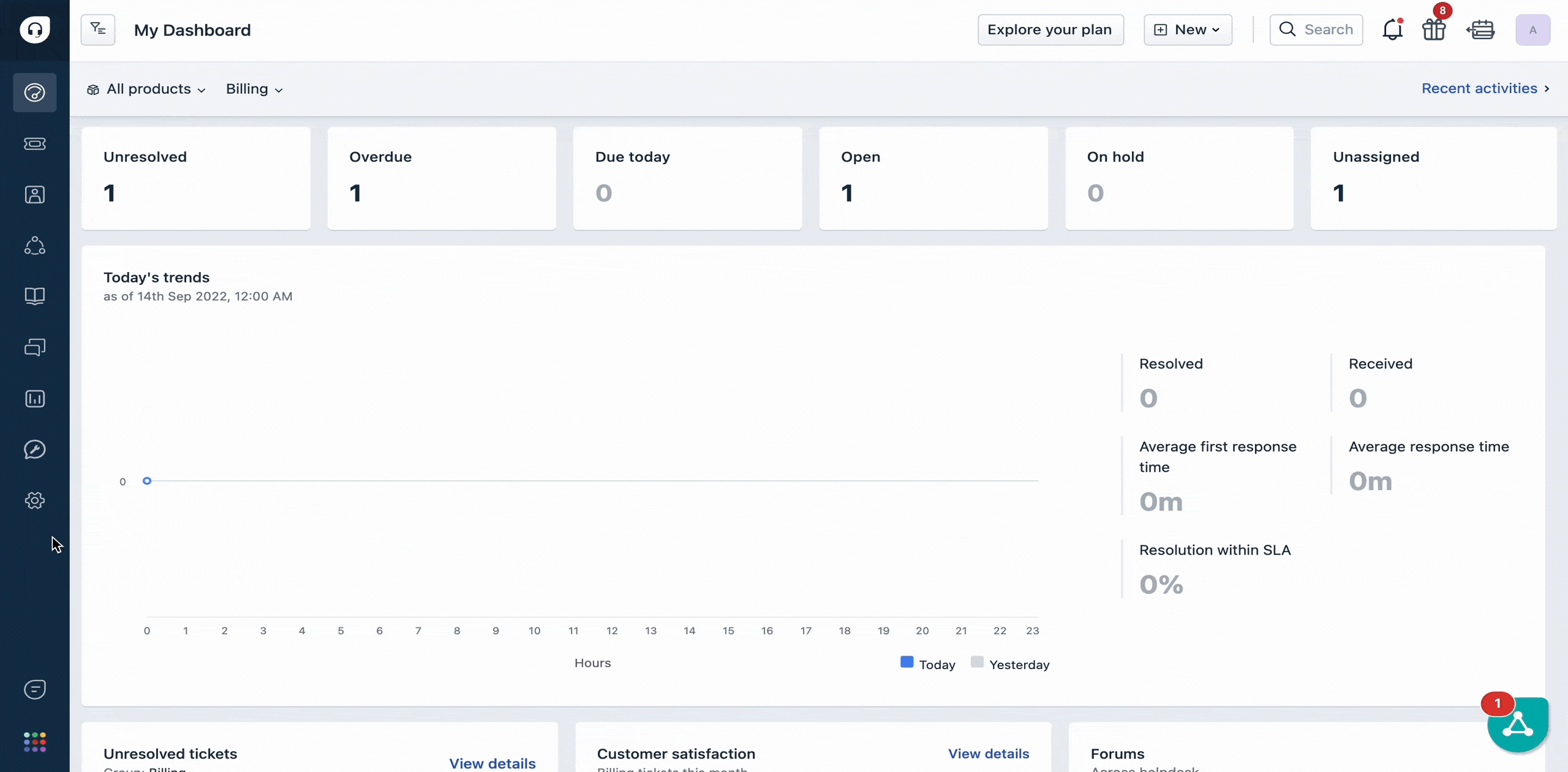
Task: Click View details for Customer satisfaction
Action: click(x=989, y=753)
